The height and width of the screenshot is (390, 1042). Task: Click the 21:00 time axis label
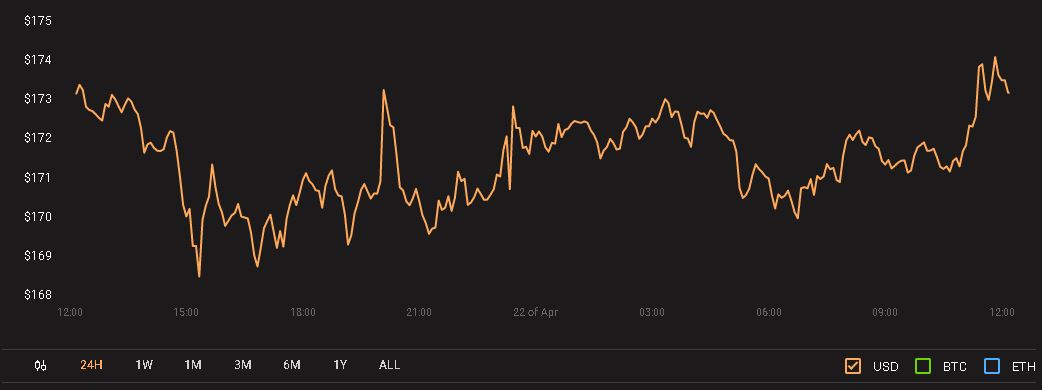pos(419,312)
